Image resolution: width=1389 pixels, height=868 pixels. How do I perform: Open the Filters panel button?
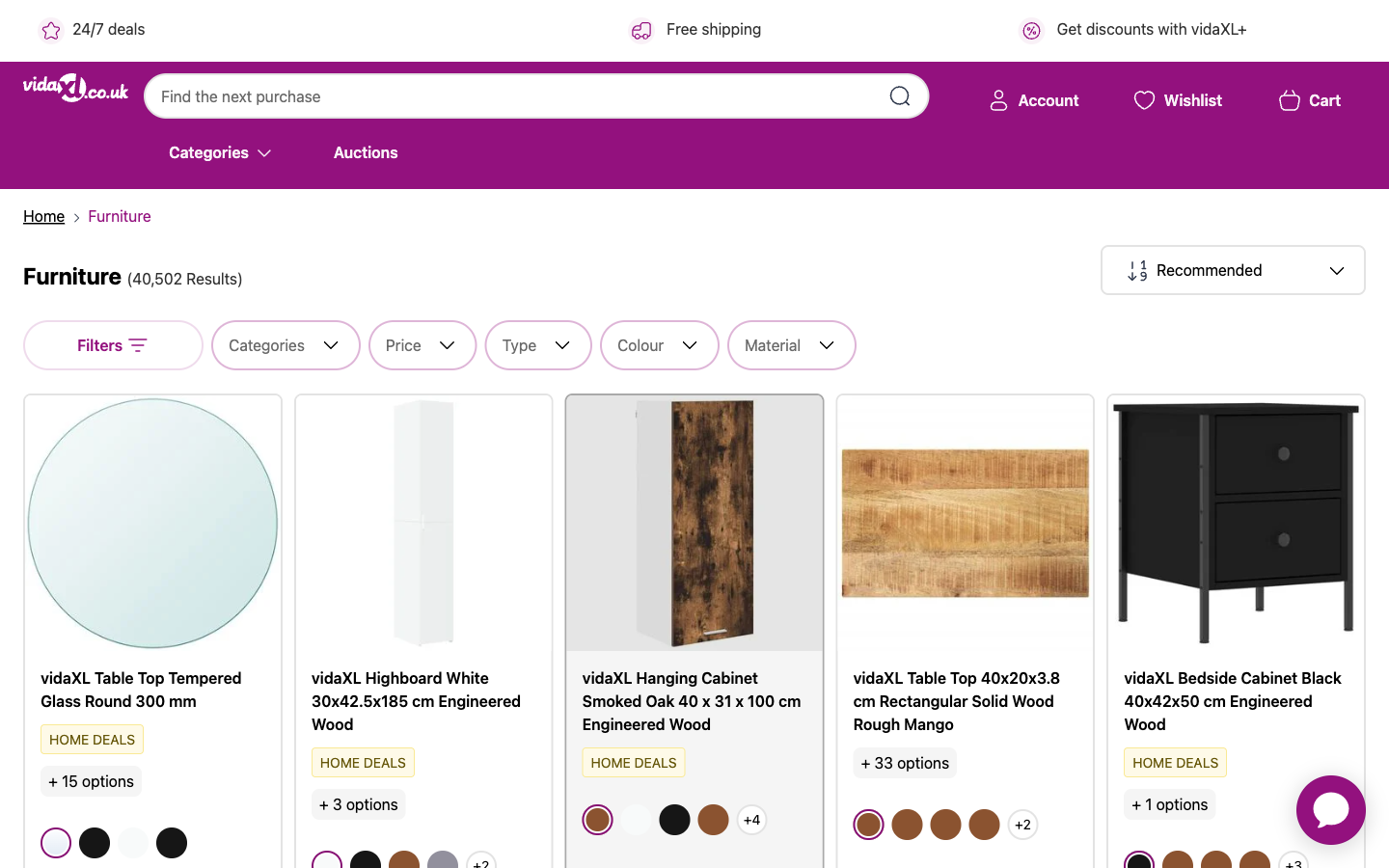coord(113,345)
